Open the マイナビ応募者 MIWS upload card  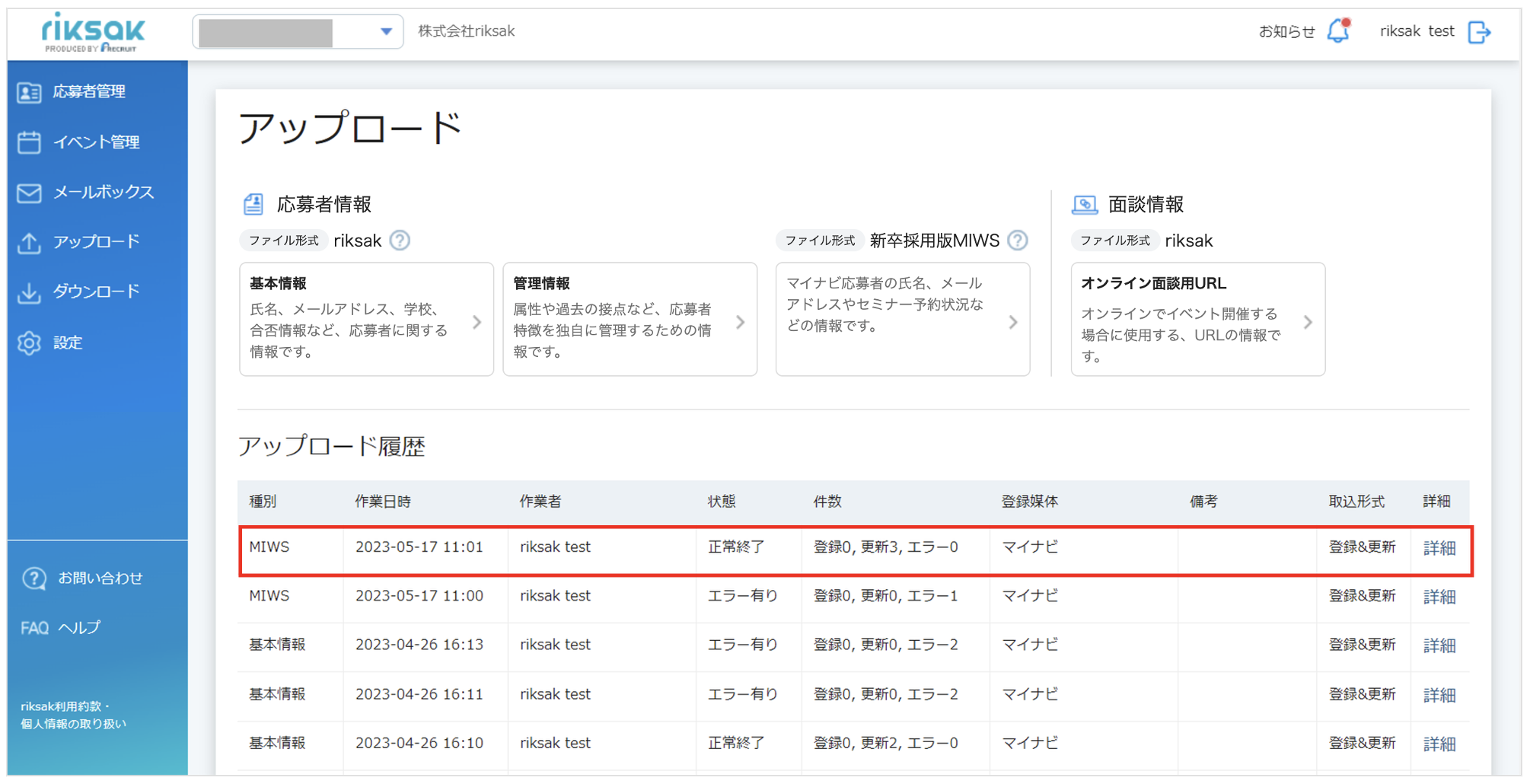click(902, 319)
